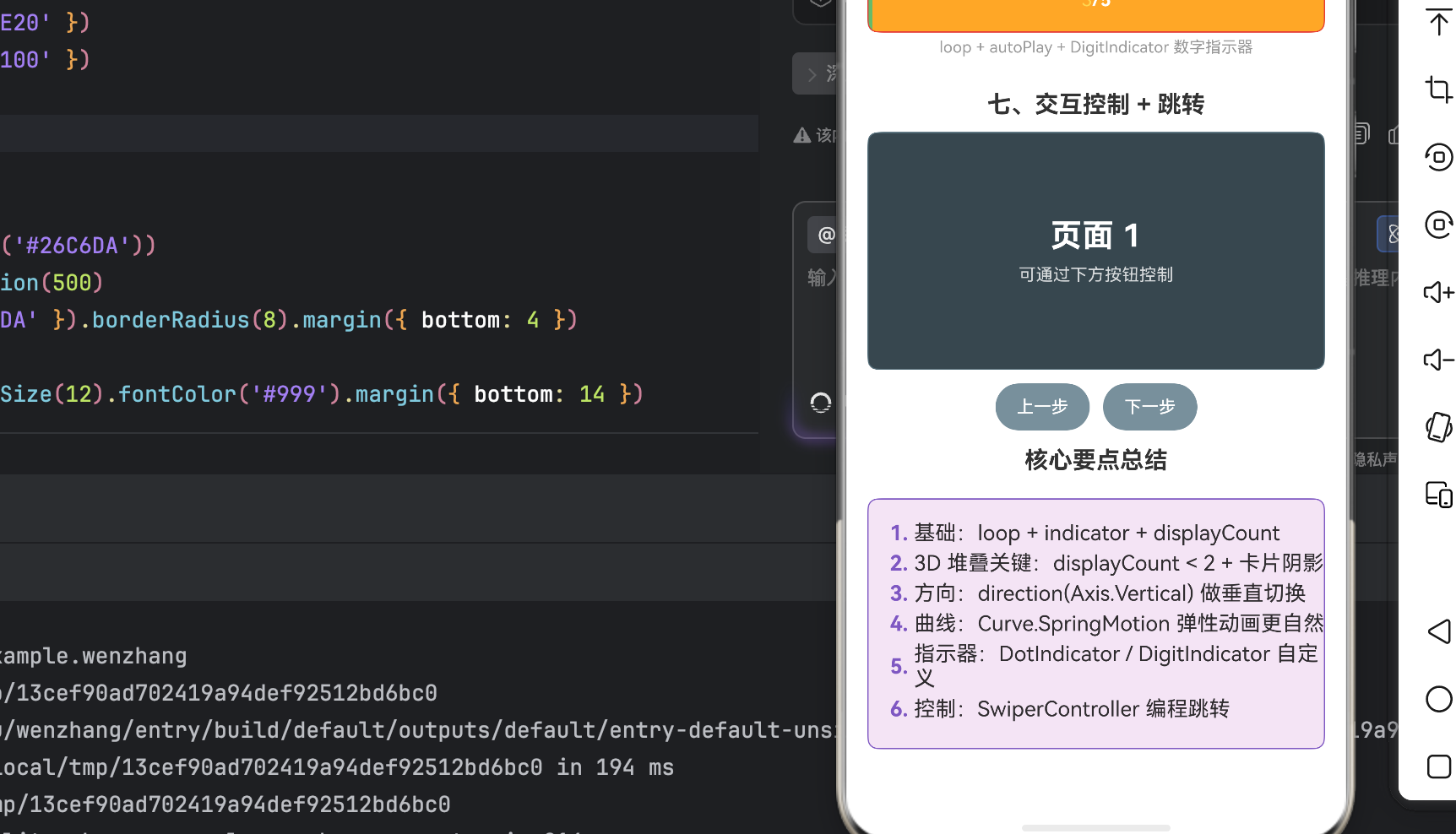1456x834 pixels.
Task: Click the ion(500) code line
Action: pos(52,283)
